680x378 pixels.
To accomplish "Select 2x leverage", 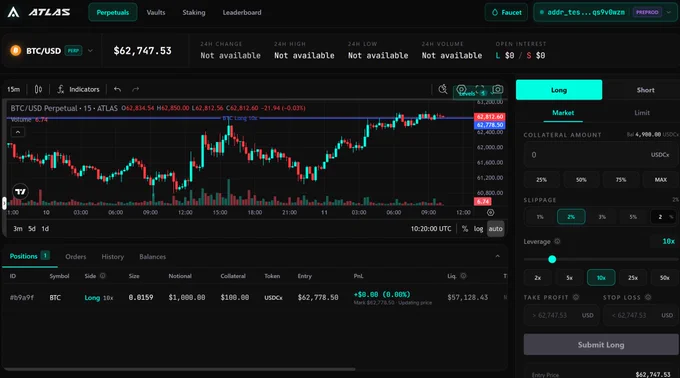I will pos(538,277).
